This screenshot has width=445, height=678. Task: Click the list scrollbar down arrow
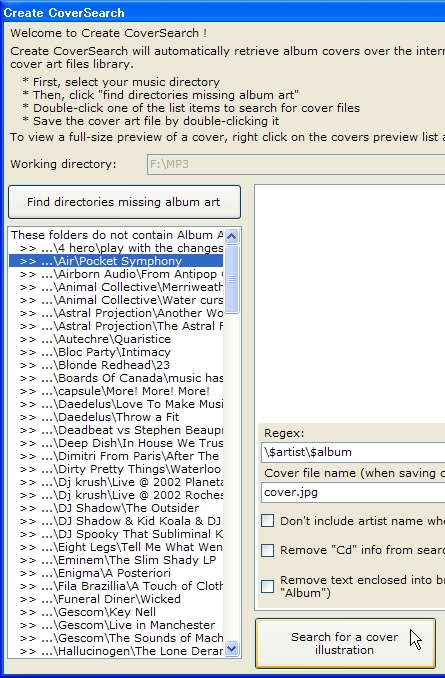pos(232,648)
